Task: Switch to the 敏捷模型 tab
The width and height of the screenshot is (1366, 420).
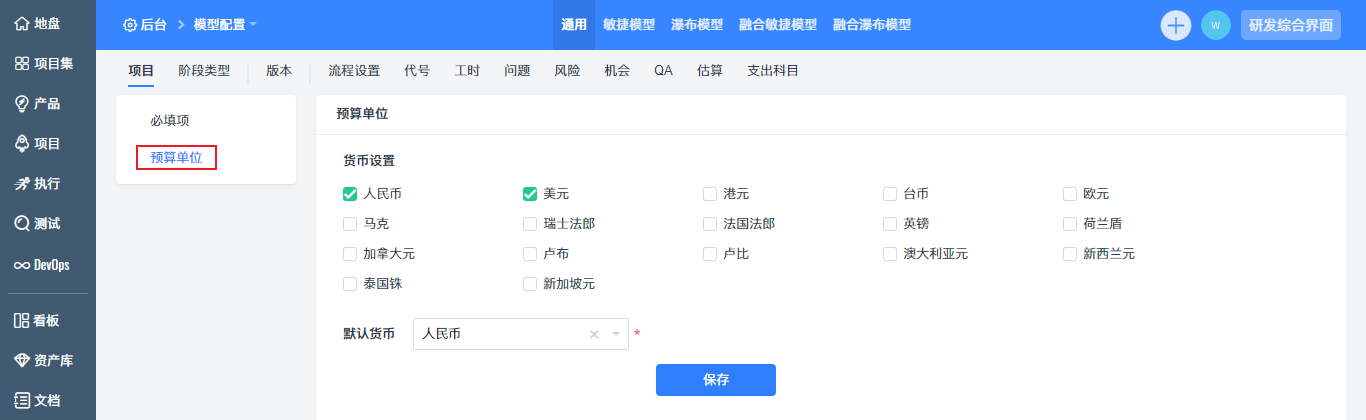Action: [629, 25]
